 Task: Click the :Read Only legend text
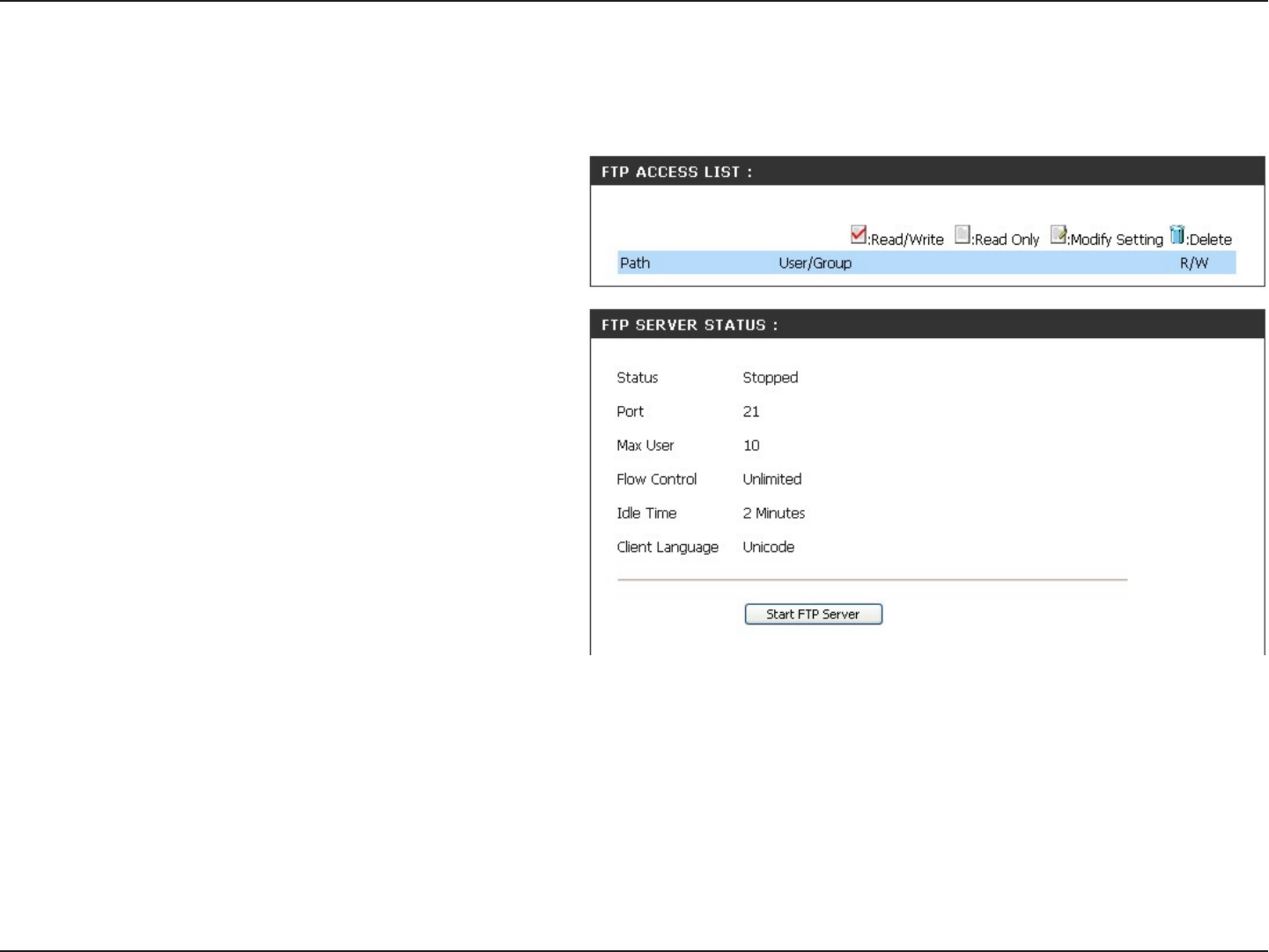pyautogui.click(x=1005, y=240)
